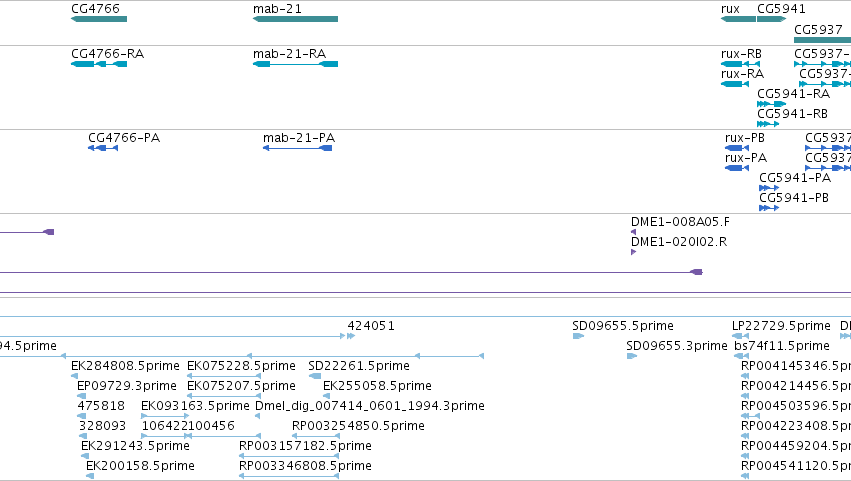This screenshot has width=851, height=481.
Task: Select the LP22729.5prime EST label
Action: point(781,326)
